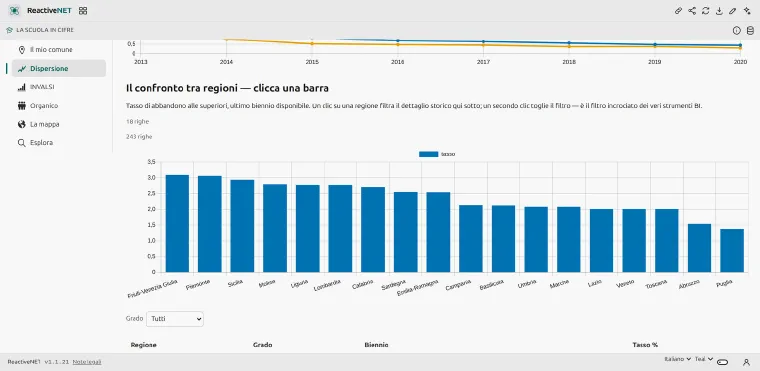
Task: Click the Molise bar
Action: 275,228
